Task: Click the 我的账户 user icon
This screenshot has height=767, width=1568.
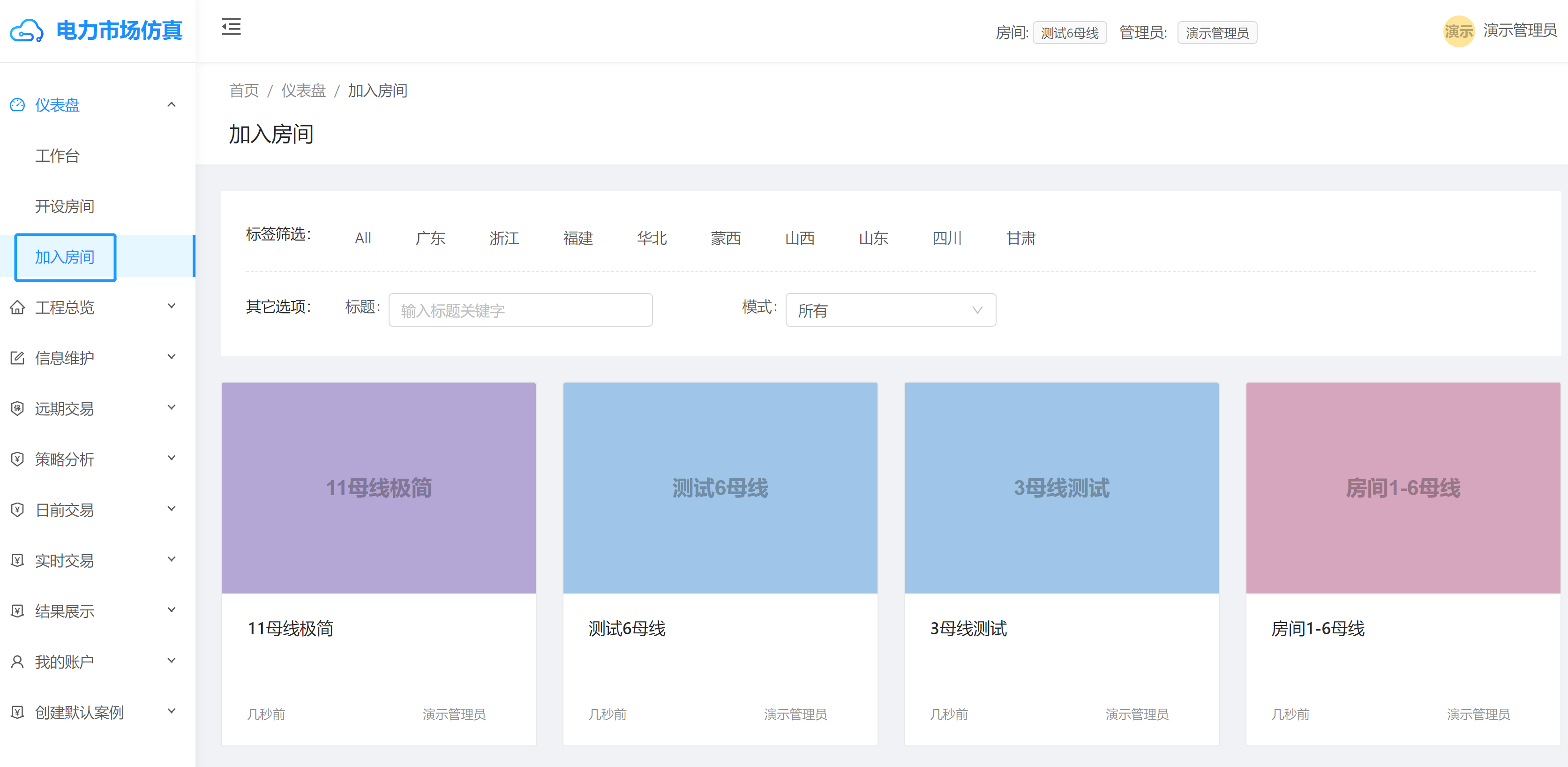Action: click(18, 662)
